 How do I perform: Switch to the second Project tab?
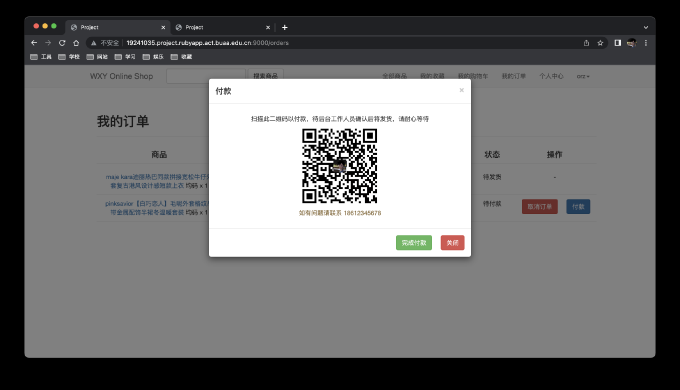coord(223,27)
